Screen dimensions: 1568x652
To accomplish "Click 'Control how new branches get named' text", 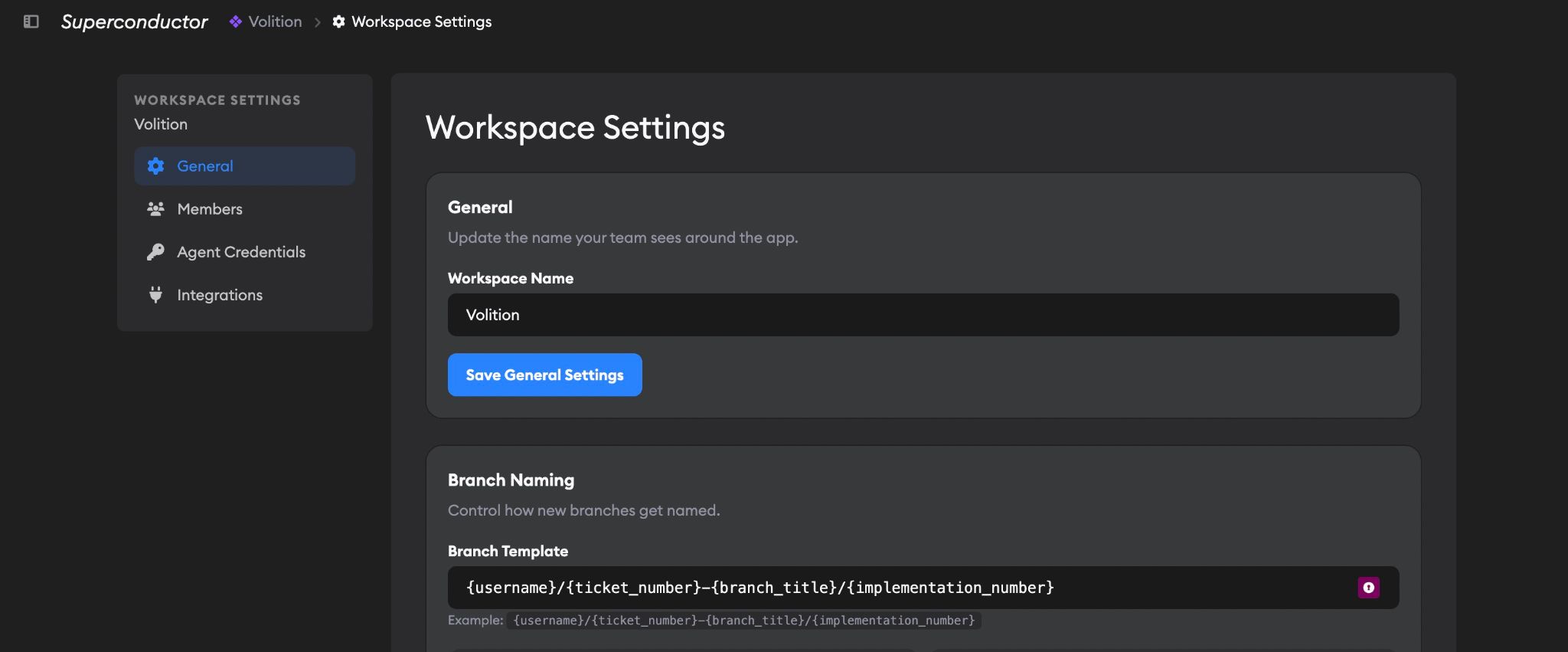I will [x=583, y=510].
